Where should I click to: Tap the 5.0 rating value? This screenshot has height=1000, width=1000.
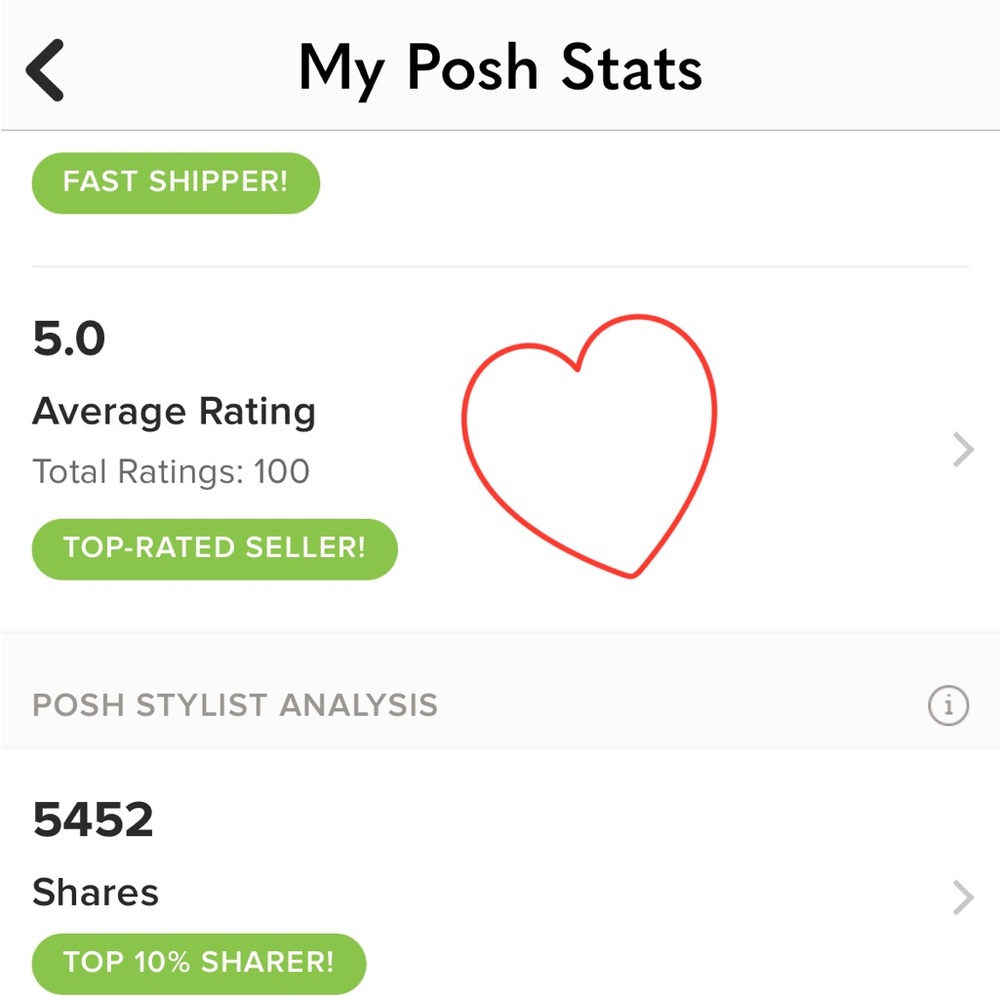[x=69, y=341]
